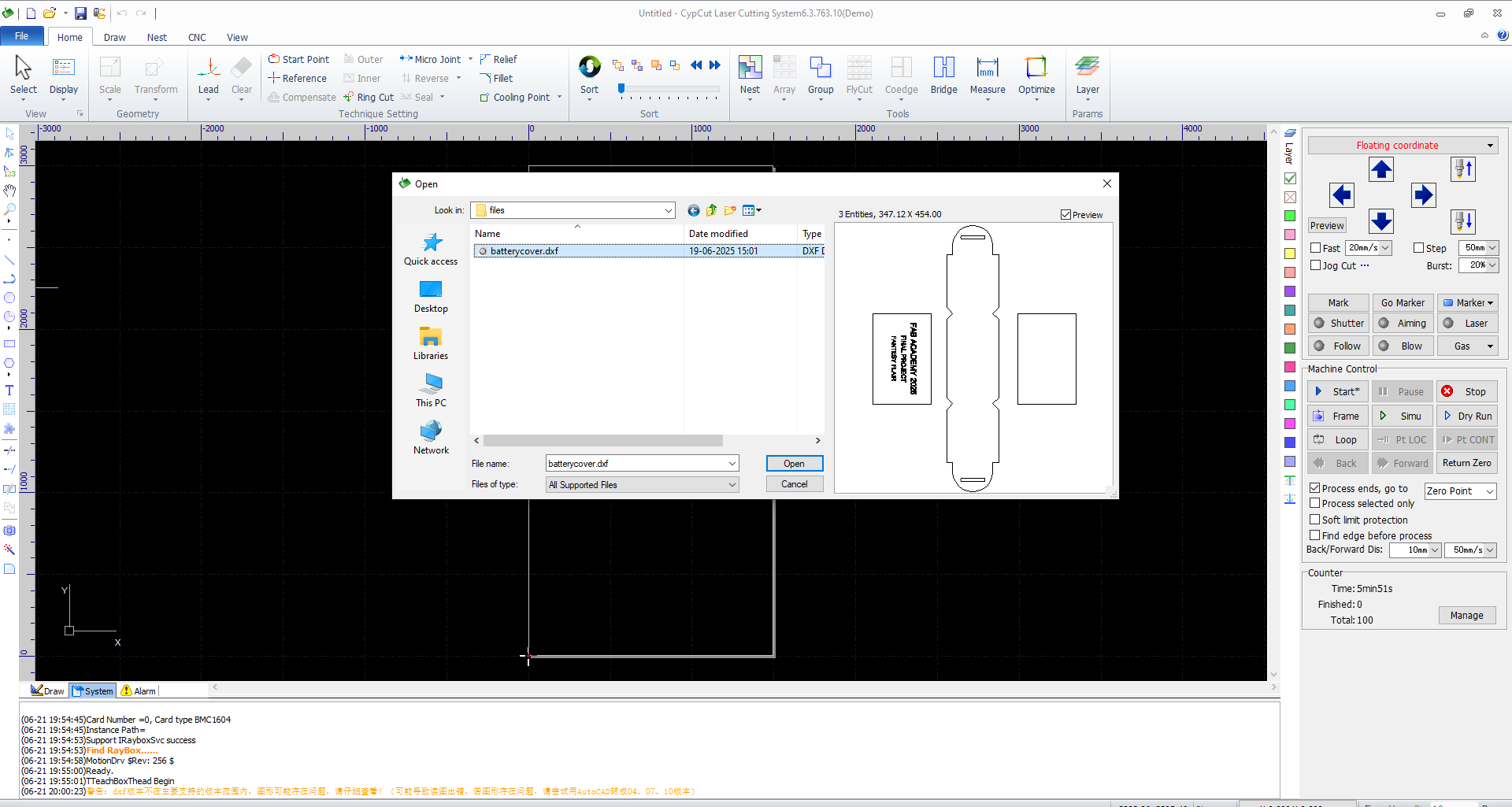Enable the Step checkbox

(x=1418, y=248)
